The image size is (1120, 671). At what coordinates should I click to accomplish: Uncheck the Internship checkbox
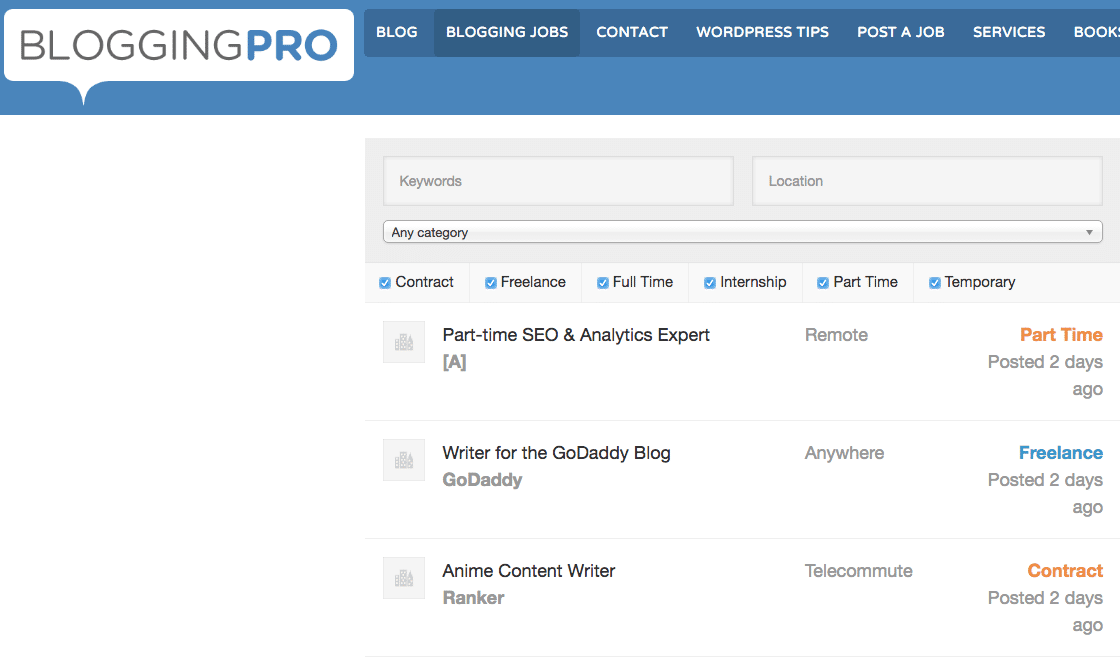click(x=710, y=283)
